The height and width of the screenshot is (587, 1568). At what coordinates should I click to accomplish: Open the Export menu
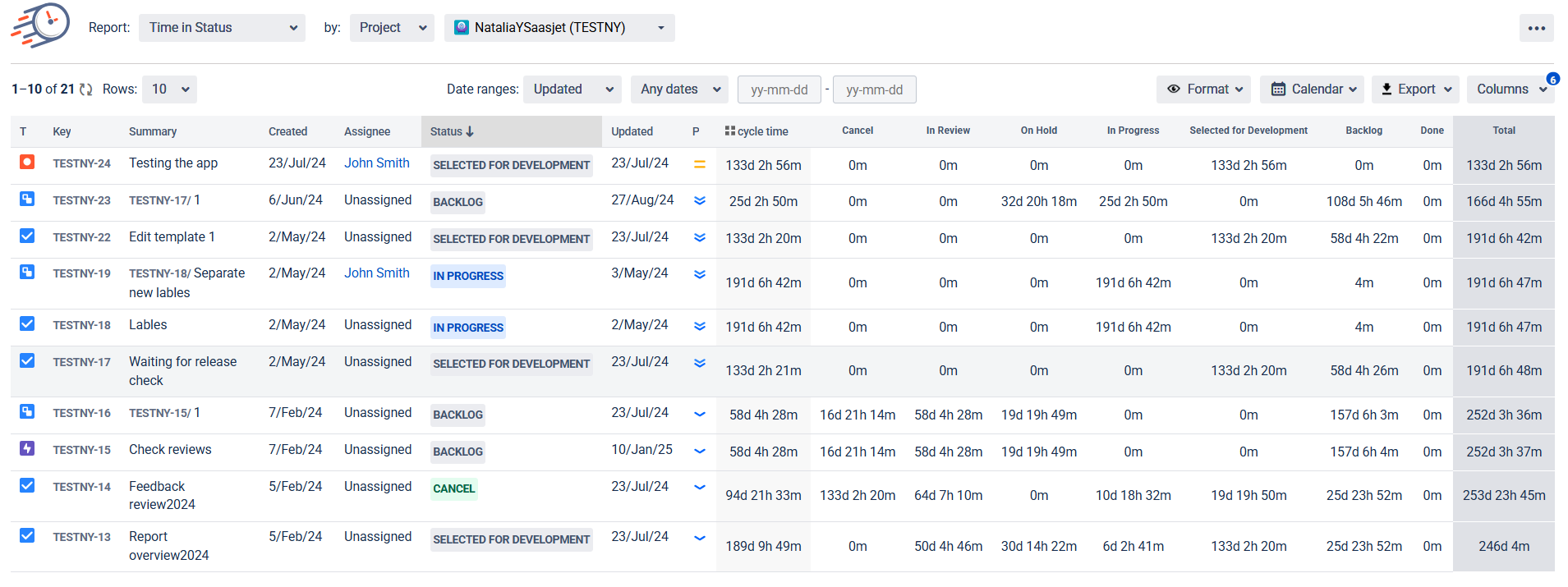coord(1415,89)
